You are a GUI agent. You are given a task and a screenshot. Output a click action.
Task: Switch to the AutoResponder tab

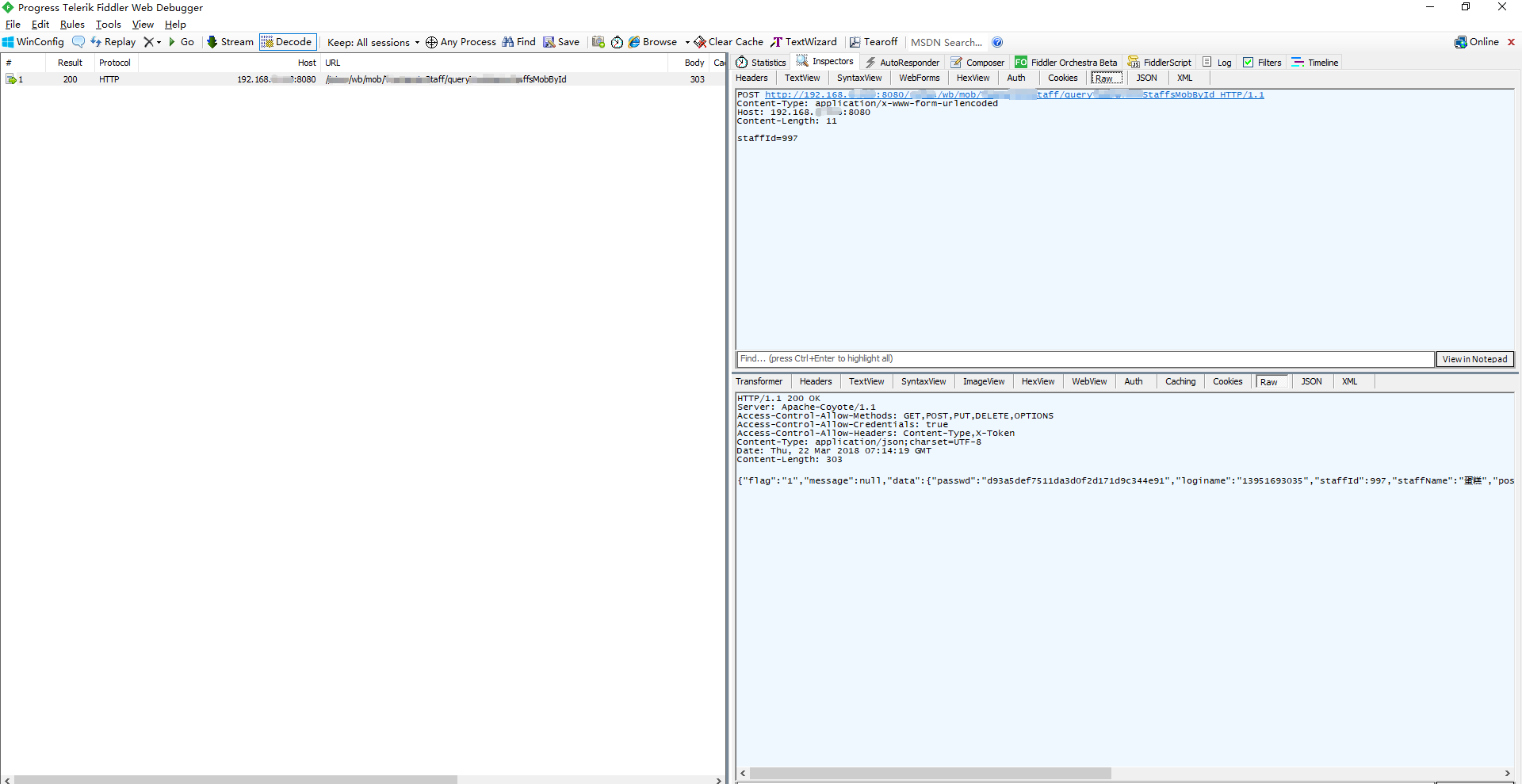(x=902, y=63)
